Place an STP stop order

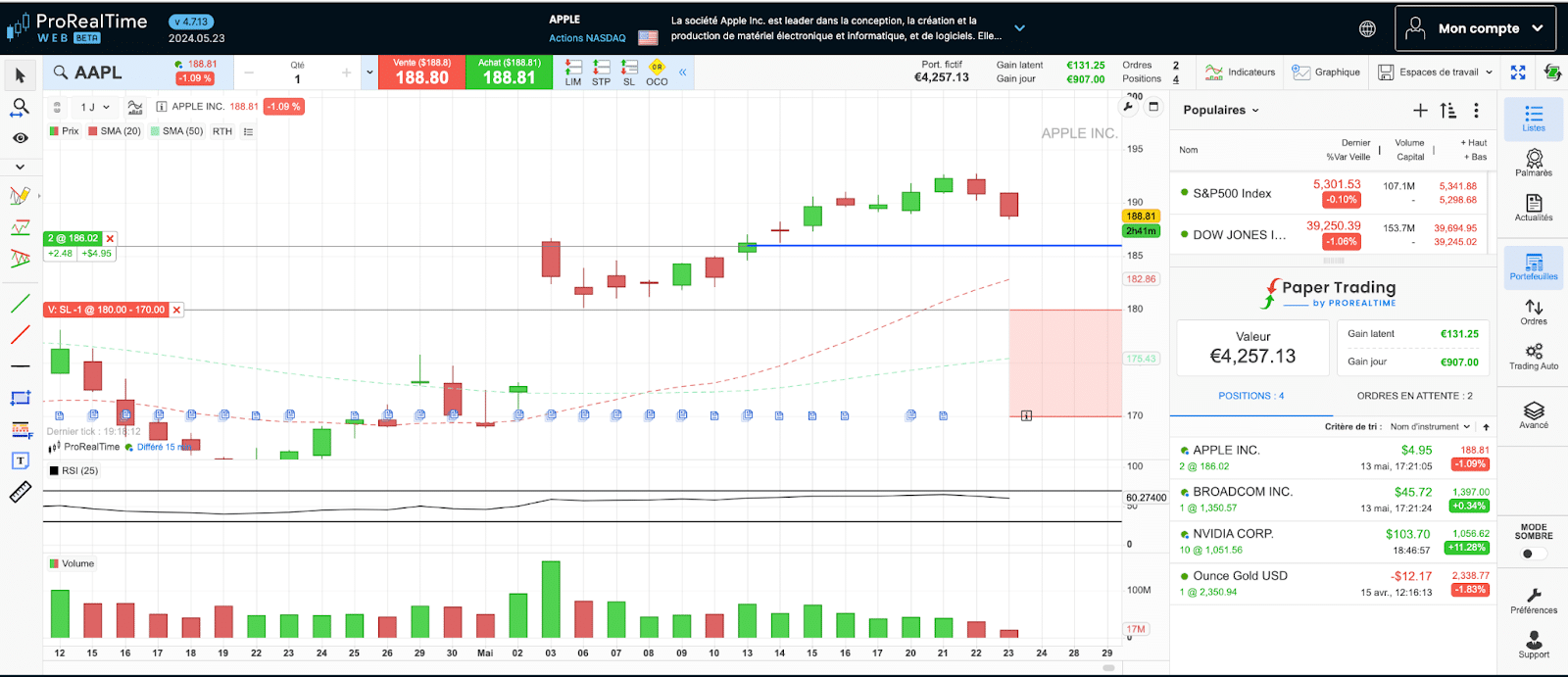click(x=601, y=73)
